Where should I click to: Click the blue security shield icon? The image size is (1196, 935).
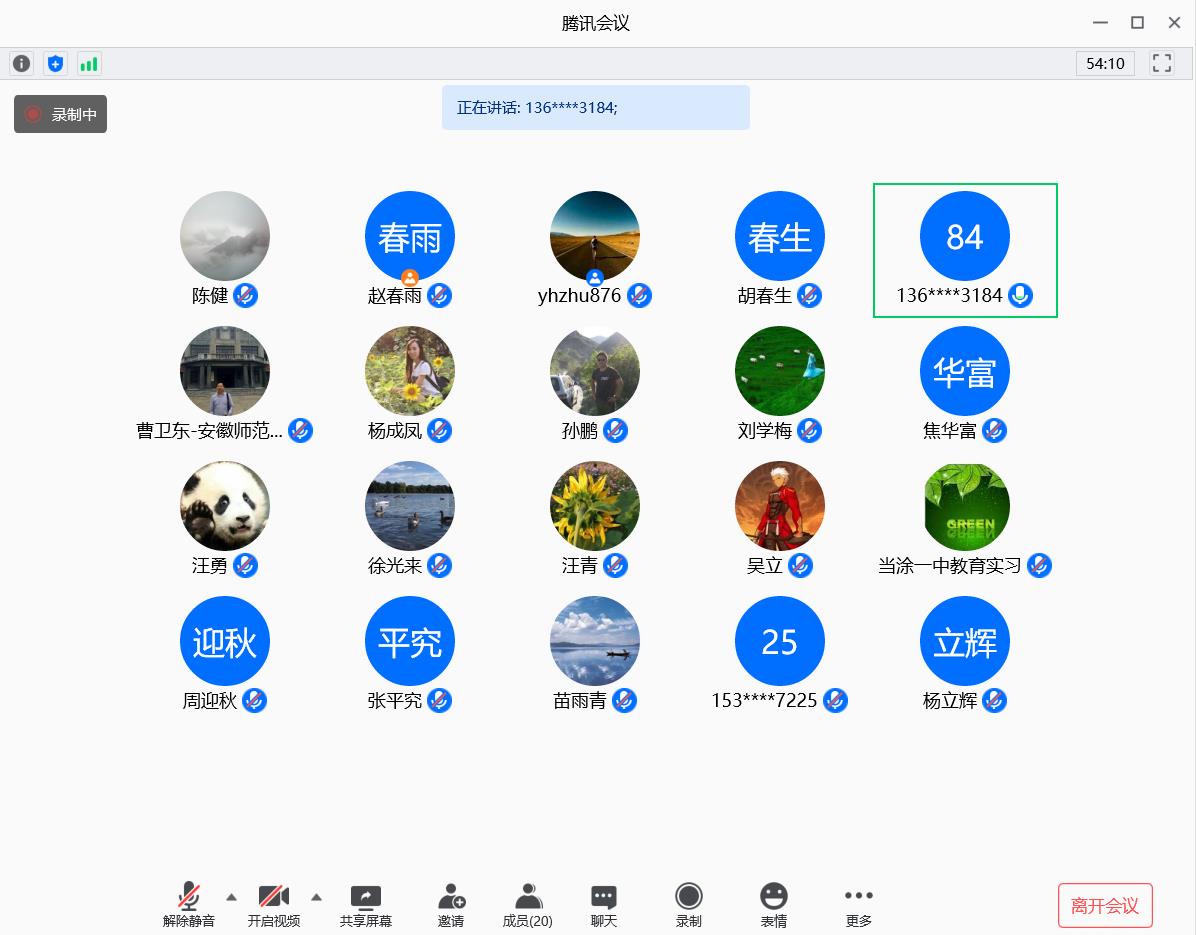coord(55,64)
